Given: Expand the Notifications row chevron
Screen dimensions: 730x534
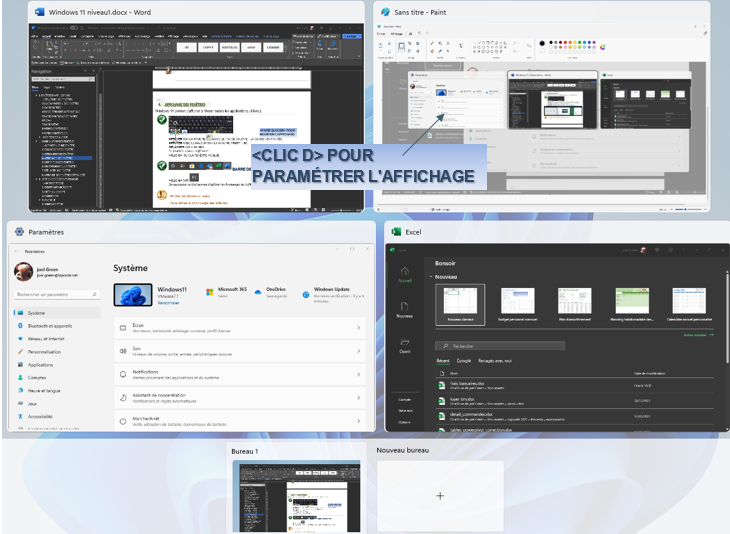Looking at the screenshot, I should (x=358, y=374).
